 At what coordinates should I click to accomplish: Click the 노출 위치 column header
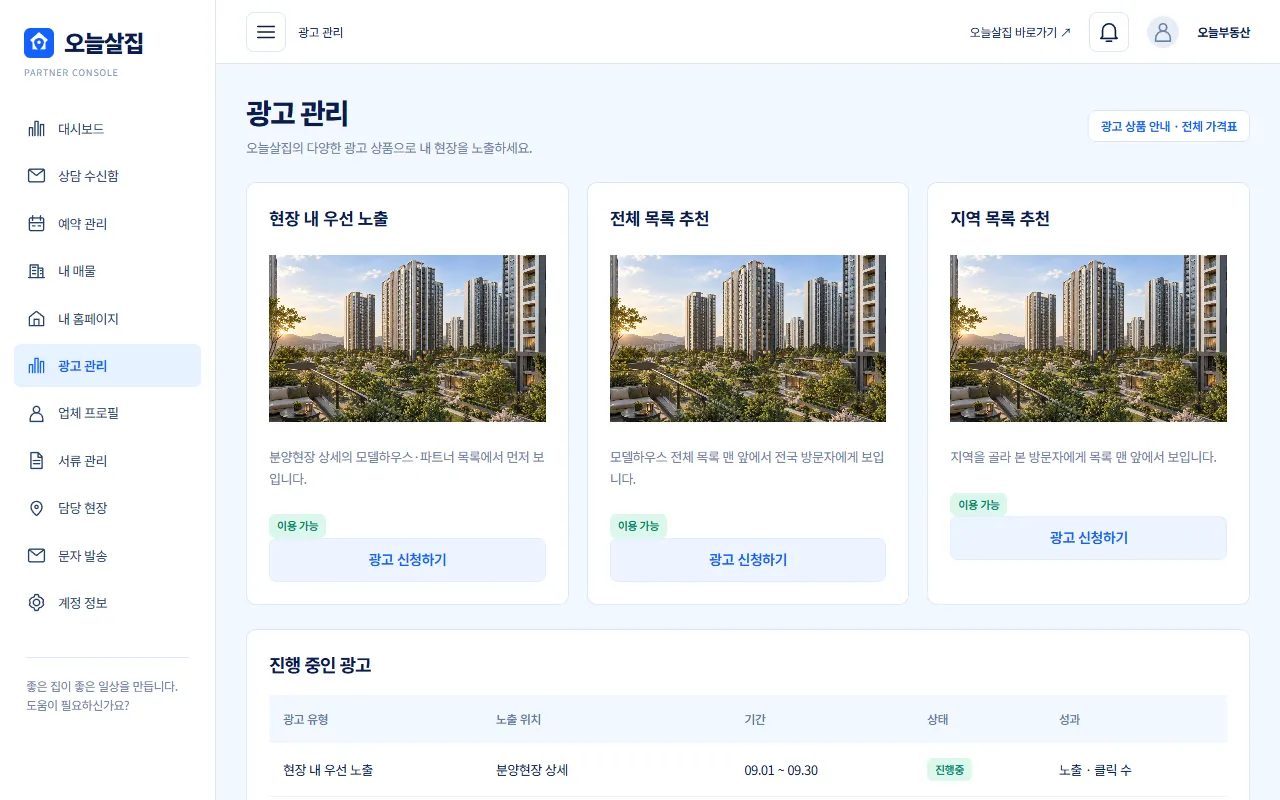pyautogui.click(x=518, y=719)
